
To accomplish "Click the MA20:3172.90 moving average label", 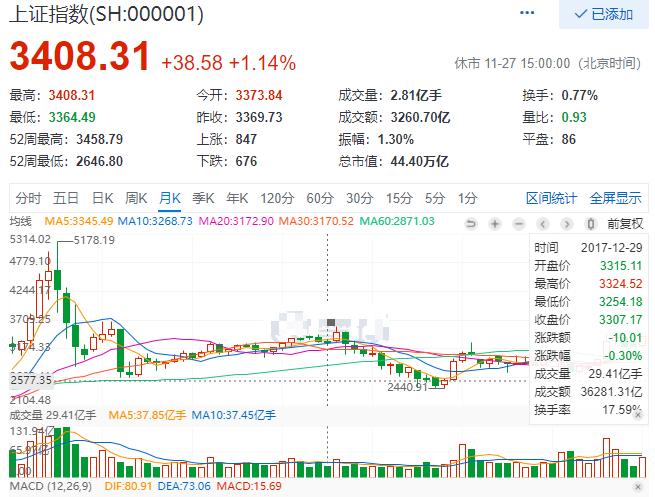I will point(236,221).
